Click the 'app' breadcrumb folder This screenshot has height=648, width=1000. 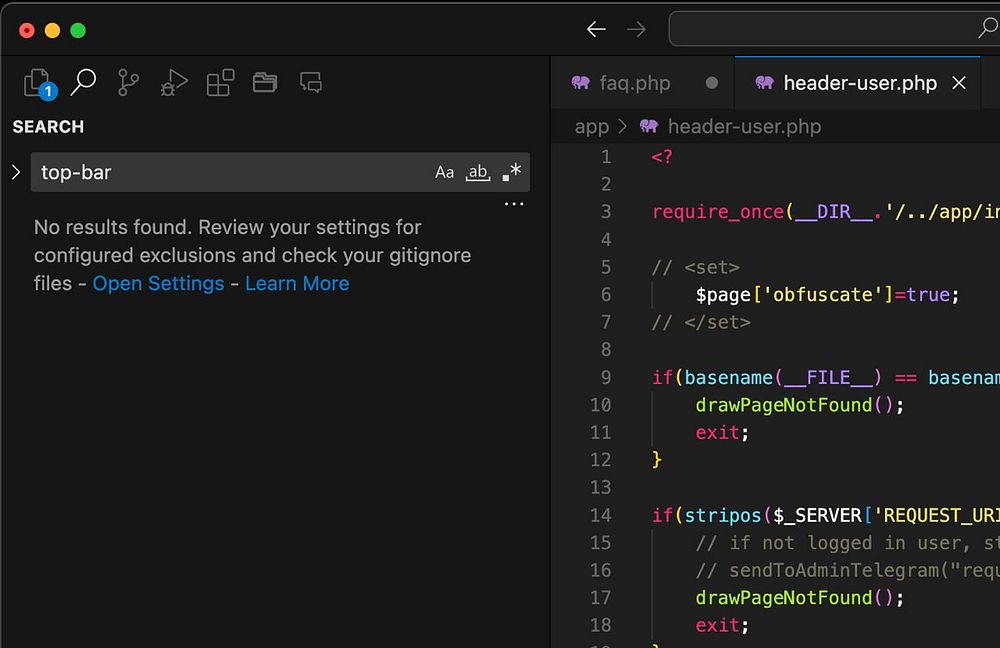coord(591,126)
